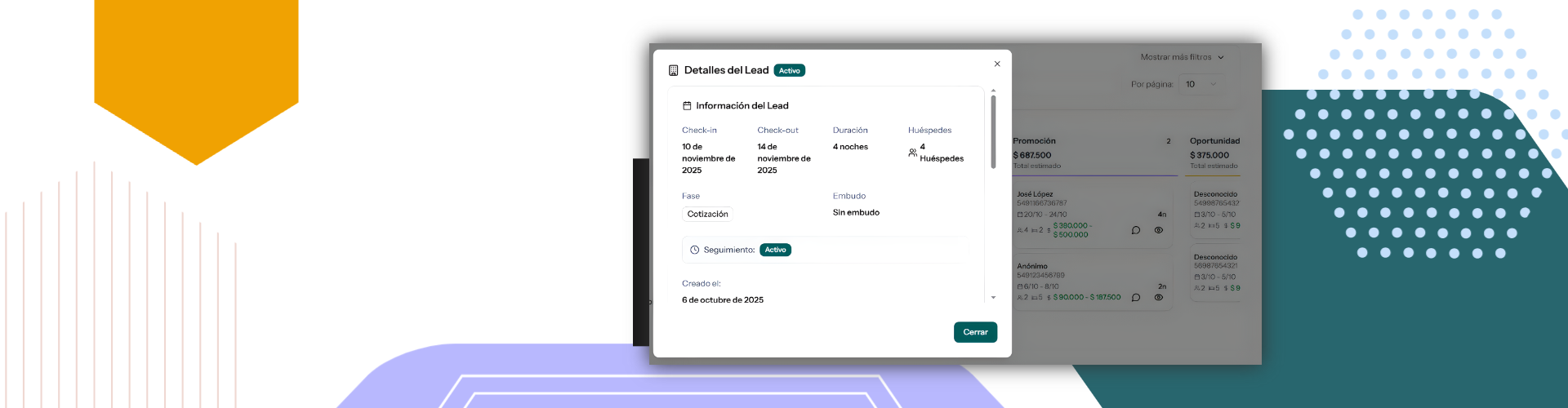Viewport: 1568px width, 408px height.
Task: View José López lead with eye icon
Action: tap(1158, 230)
